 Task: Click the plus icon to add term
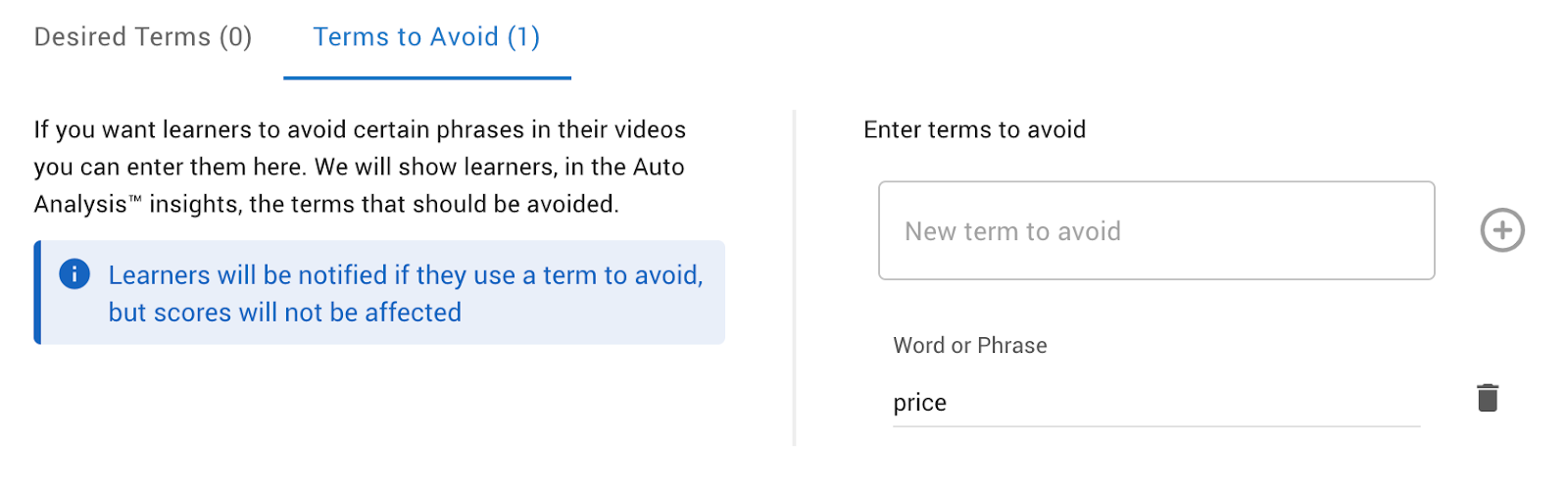coord(1501,231)
